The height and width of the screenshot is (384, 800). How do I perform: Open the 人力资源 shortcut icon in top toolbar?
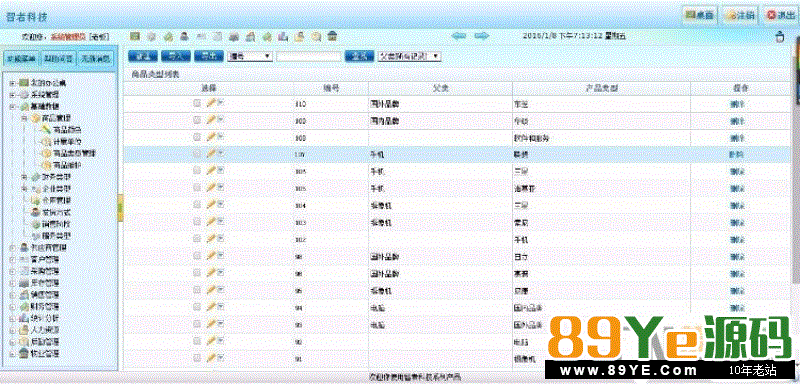coord(300,36)
